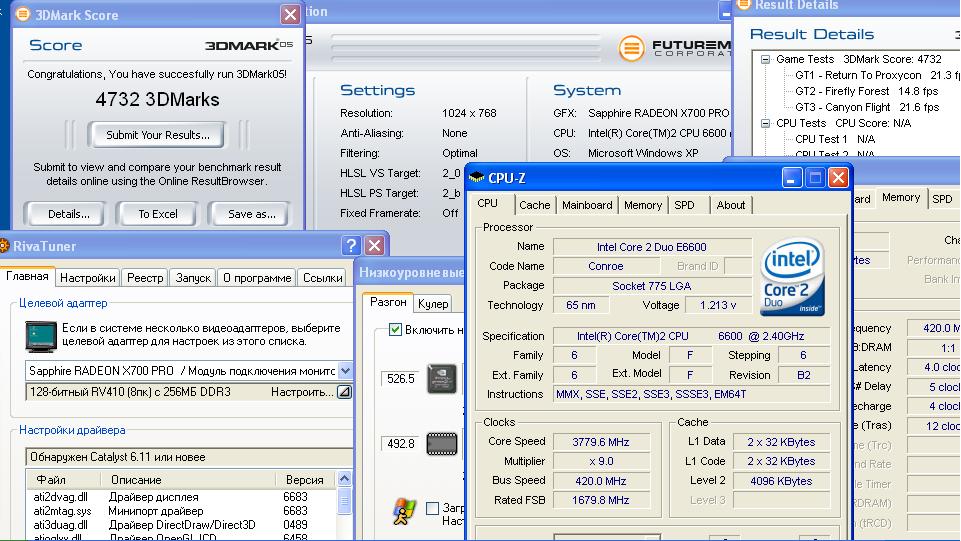Click the Версия column header

[305, 480]
